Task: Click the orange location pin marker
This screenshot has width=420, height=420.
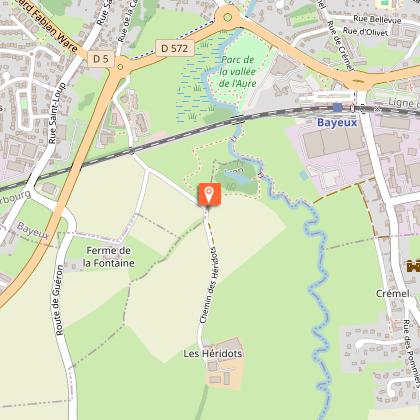Action: tap(209, 194)
